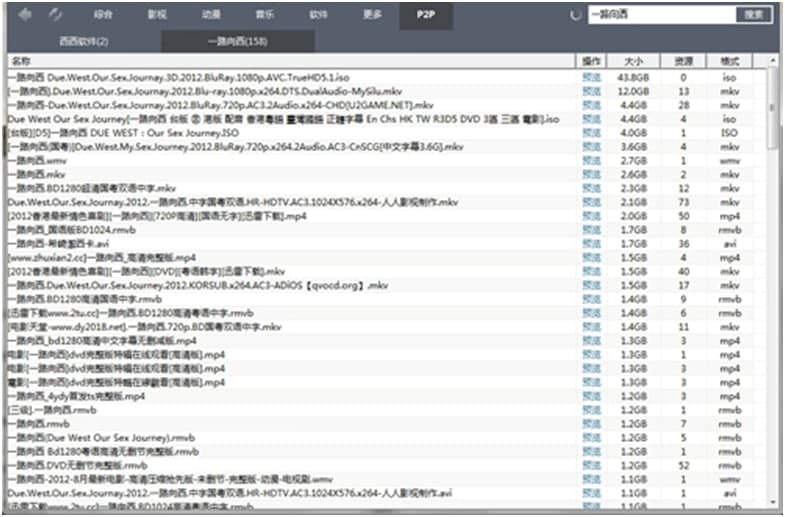Click the action link for the KORSUB ADiOS mkv

pyautogui.click(x=591, y=286)
